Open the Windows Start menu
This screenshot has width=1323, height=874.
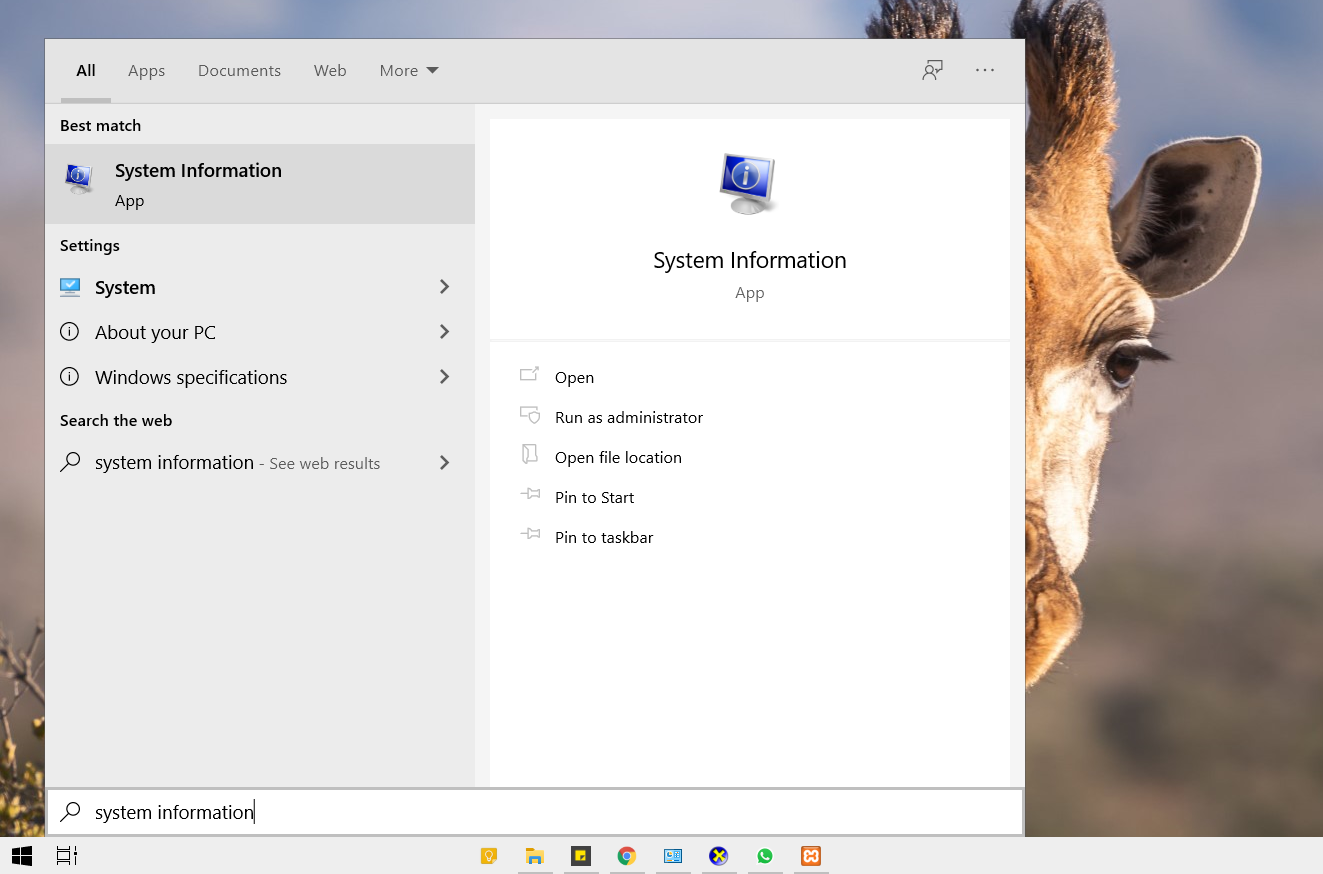[21, 856]
